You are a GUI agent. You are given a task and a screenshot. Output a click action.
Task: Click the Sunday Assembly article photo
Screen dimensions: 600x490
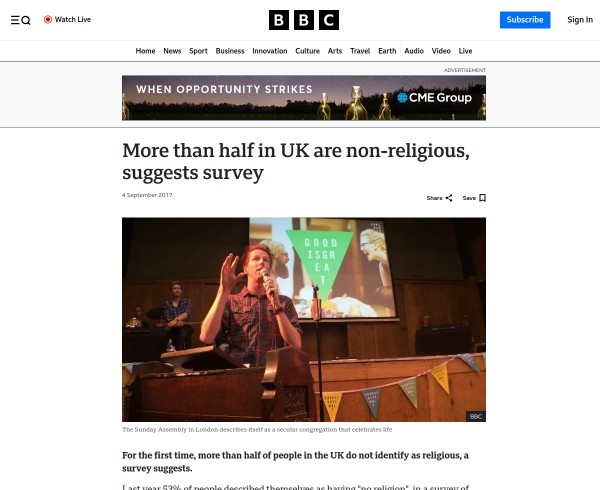coord(304,319)
